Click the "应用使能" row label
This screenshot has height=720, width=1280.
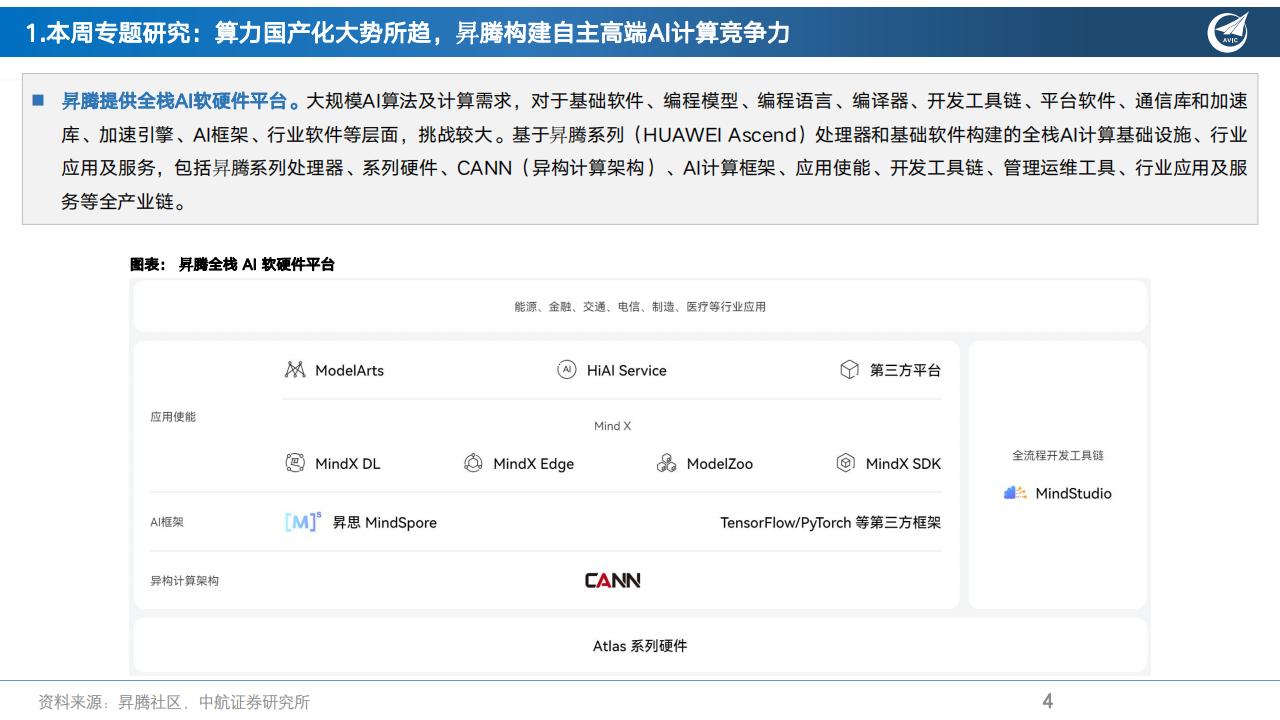pyautogui.click(x=173, y=417)
